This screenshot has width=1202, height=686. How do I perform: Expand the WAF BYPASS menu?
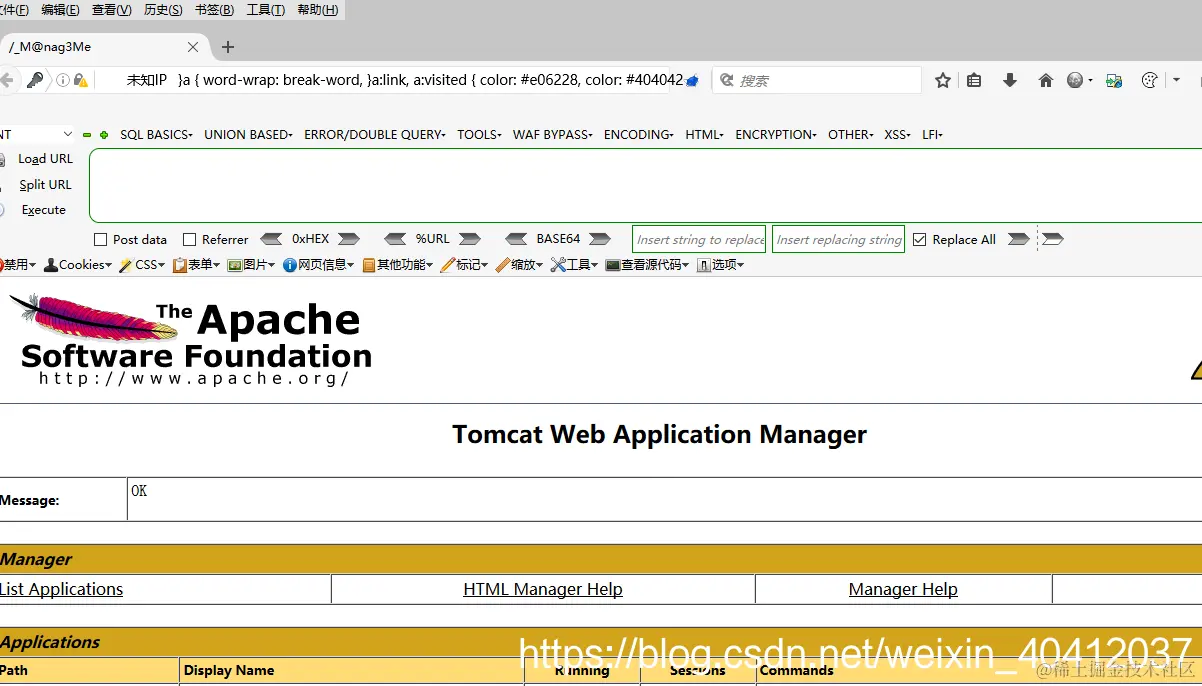pos(553,135)
